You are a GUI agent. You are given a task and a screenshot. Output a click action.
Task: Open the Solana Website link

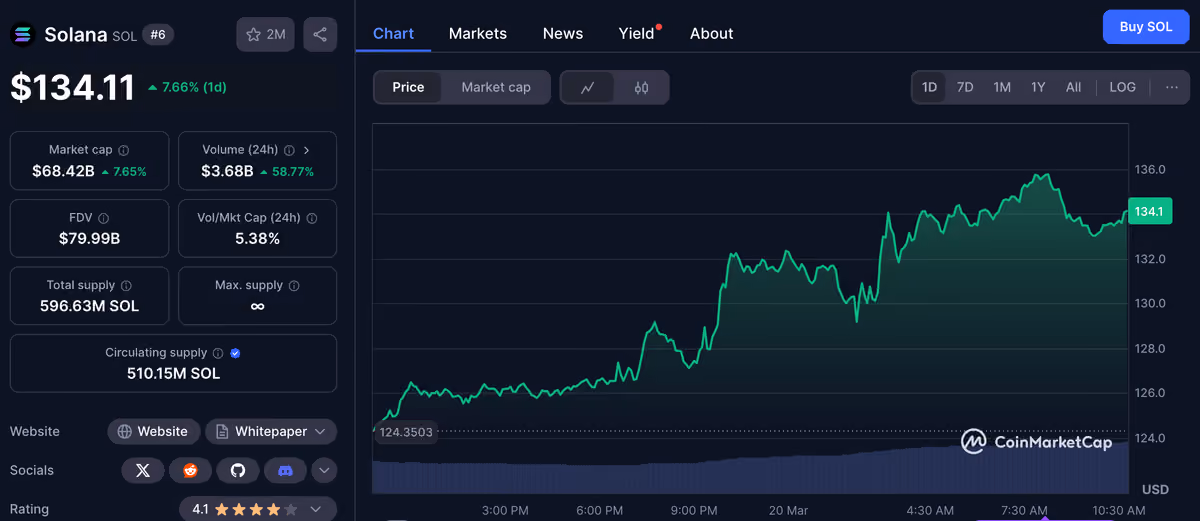point(153,432)
